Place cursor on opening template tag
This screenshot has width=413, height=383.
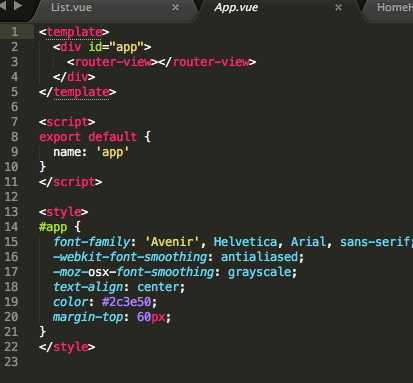click(74, 32)
